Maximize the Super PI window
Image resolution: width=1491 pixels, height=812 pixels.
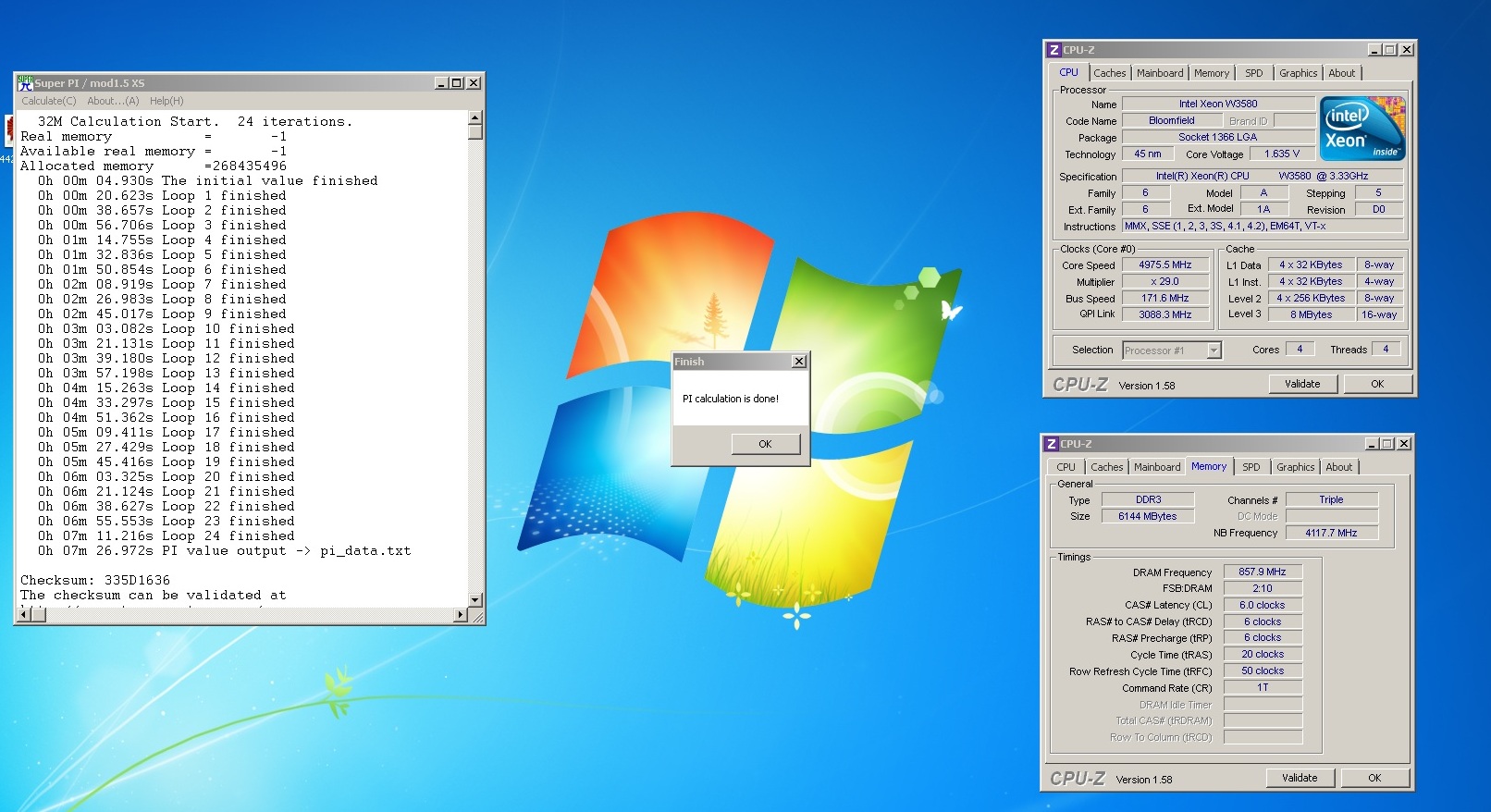click(457, 83)
